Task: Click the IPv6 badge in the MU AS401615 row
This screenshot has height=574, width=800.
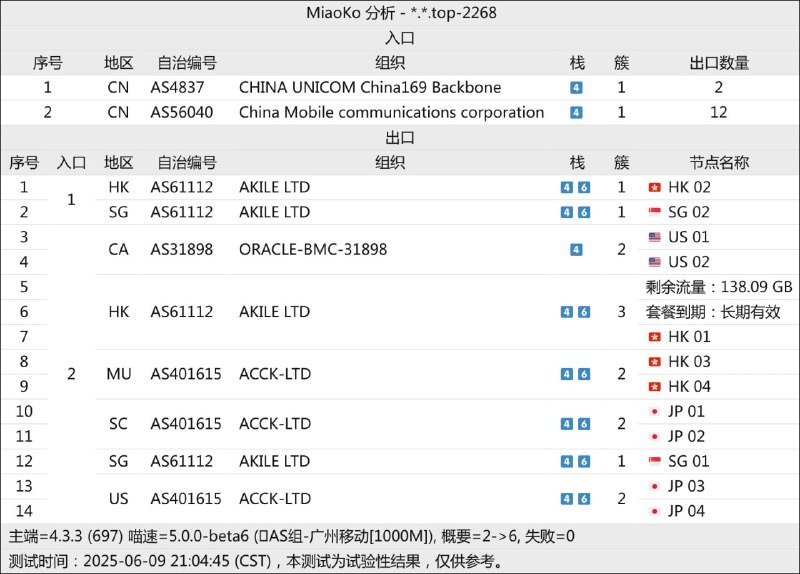Action: (584, 374)
